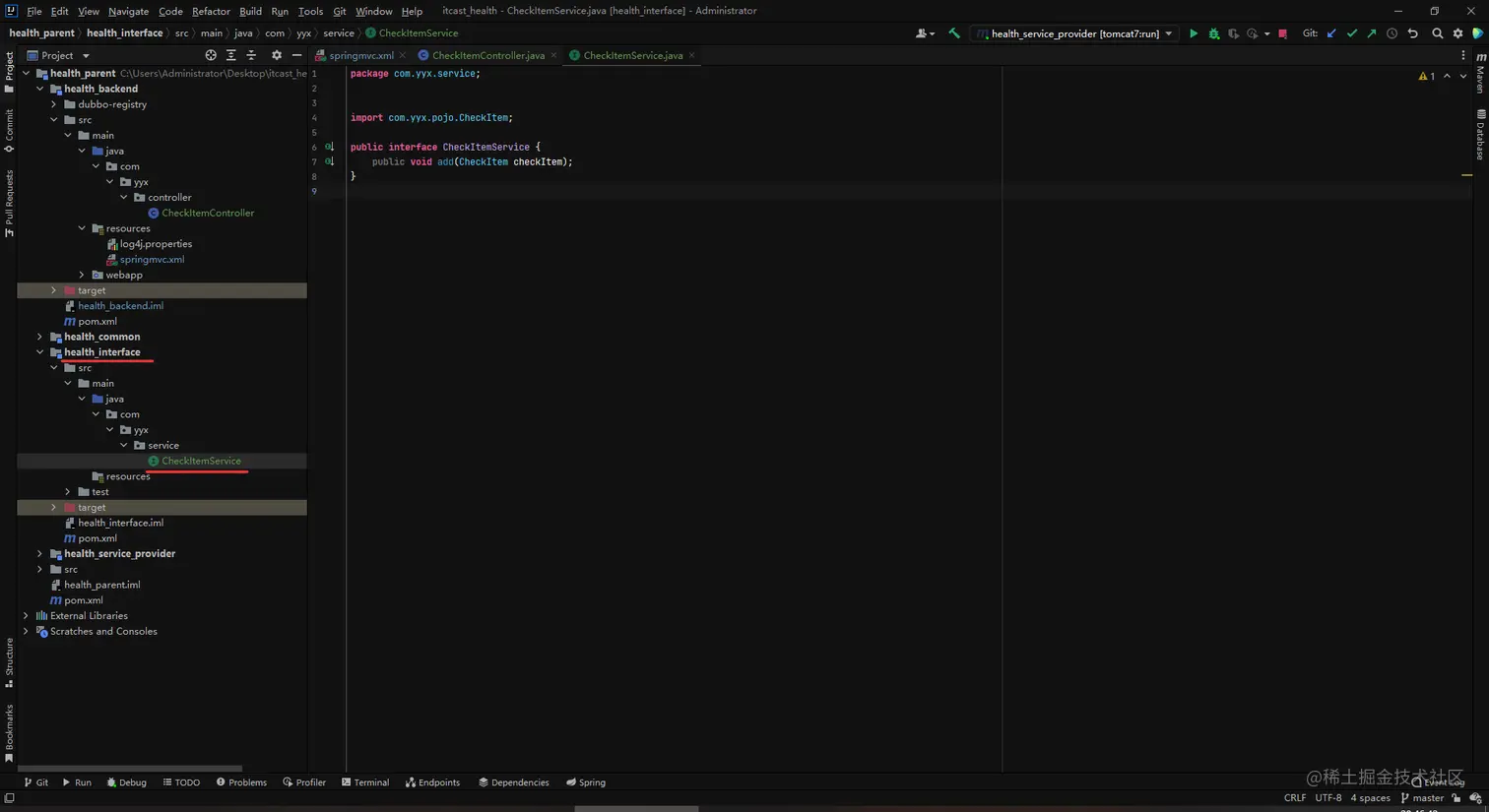This screenshot has width=1489, height=812.
Task: Expand the webapp folder
Action: click(82, 275)
